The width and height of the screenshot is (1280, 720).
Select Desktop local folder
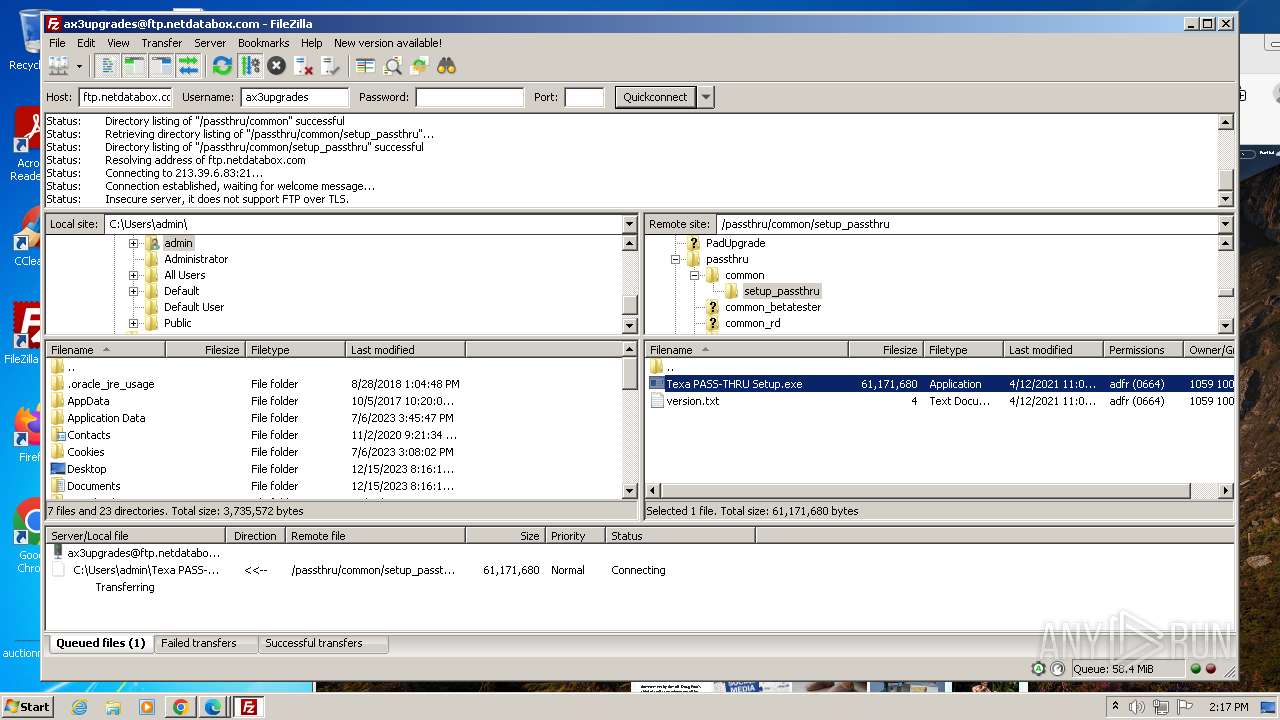click(x=86, y=469)
